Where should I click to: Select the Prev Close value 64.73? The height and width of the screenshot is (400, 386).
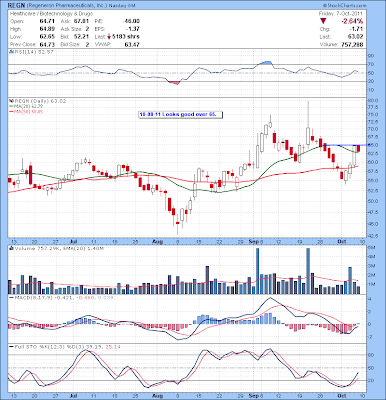coord(47,44)
